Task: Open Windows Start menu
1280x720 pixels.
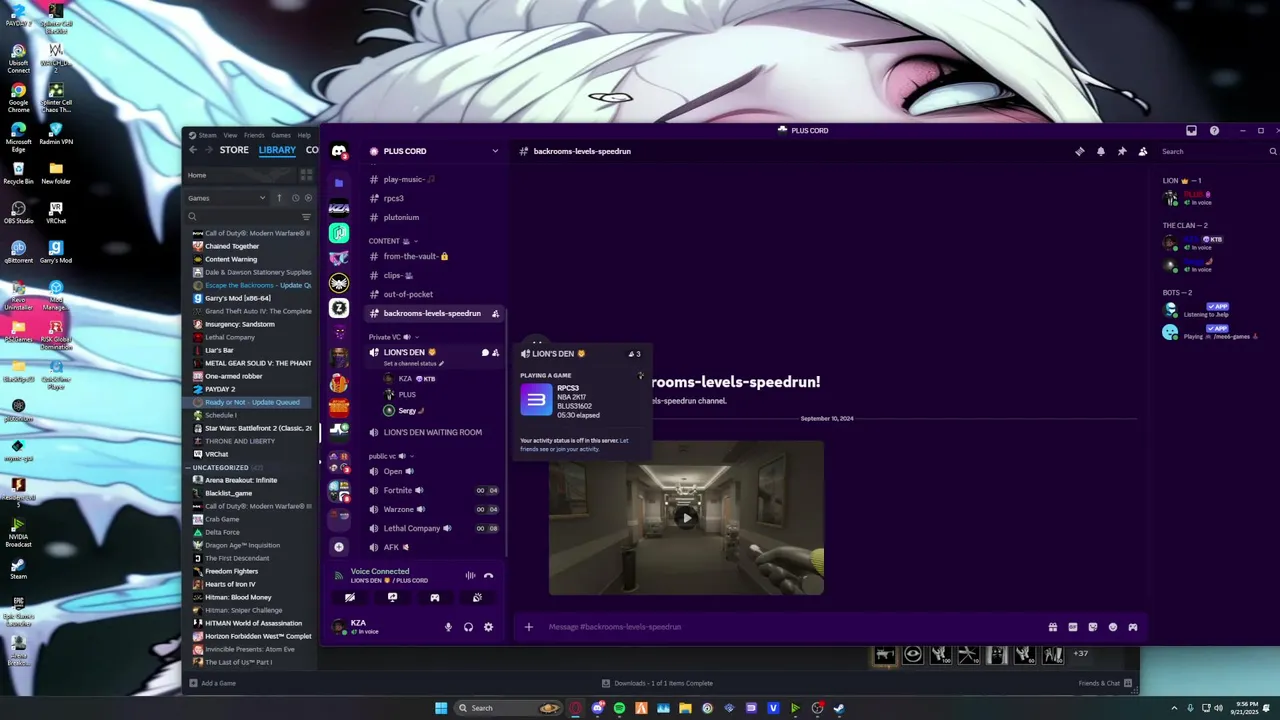Action: point(441,708)
